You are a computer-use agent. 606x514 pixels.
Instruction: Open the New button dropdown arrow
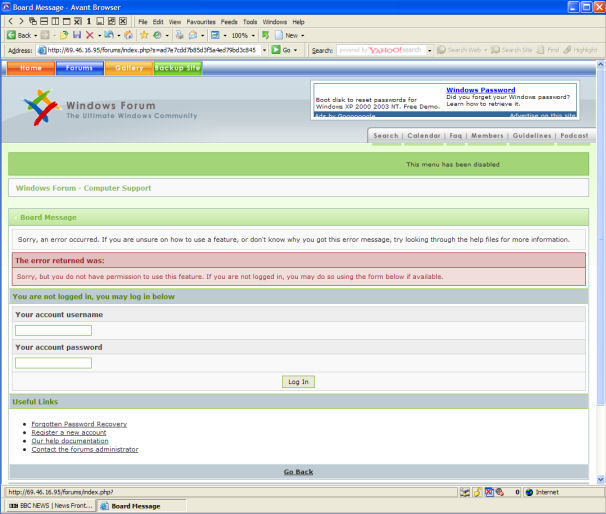pyautogui.click(x=303, y=36)
